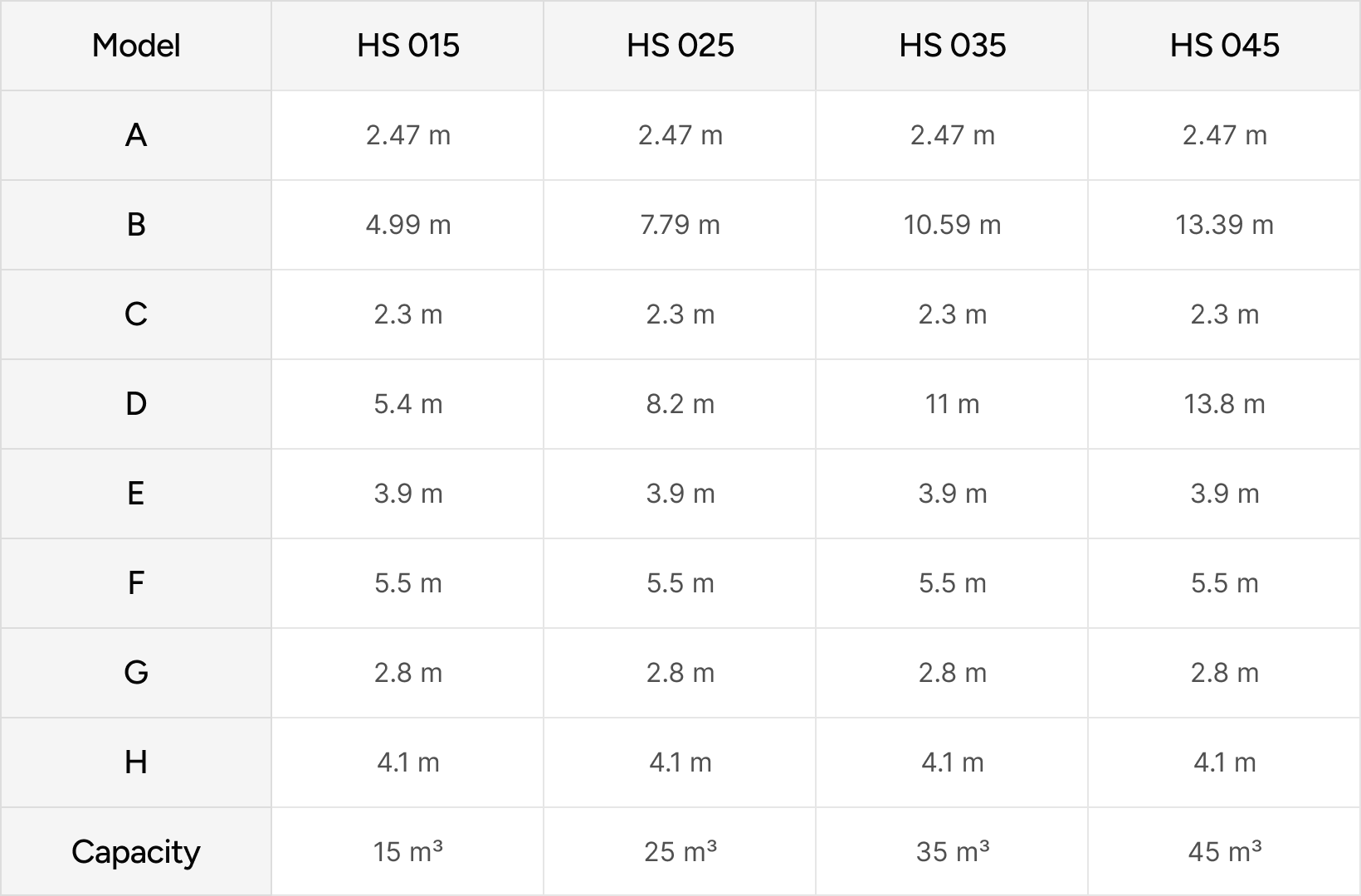
Task: Click the 11 m cell
Action: (x=952, y=404)
